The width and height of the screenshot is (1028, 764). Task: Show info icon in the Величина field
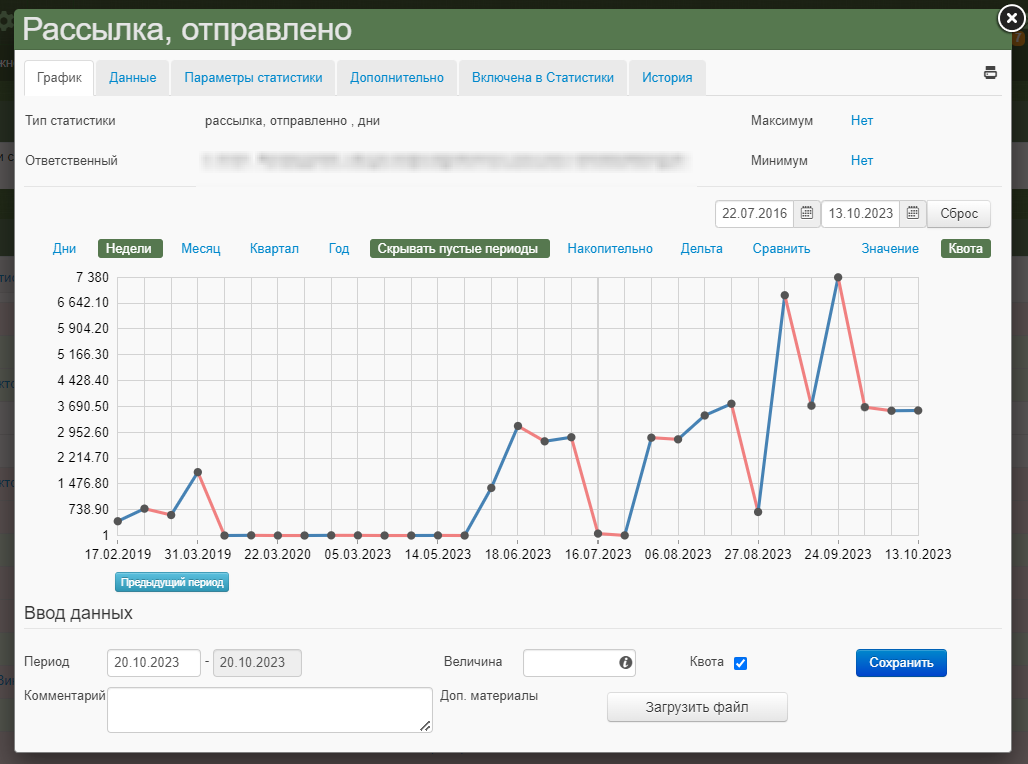[625, 662]
